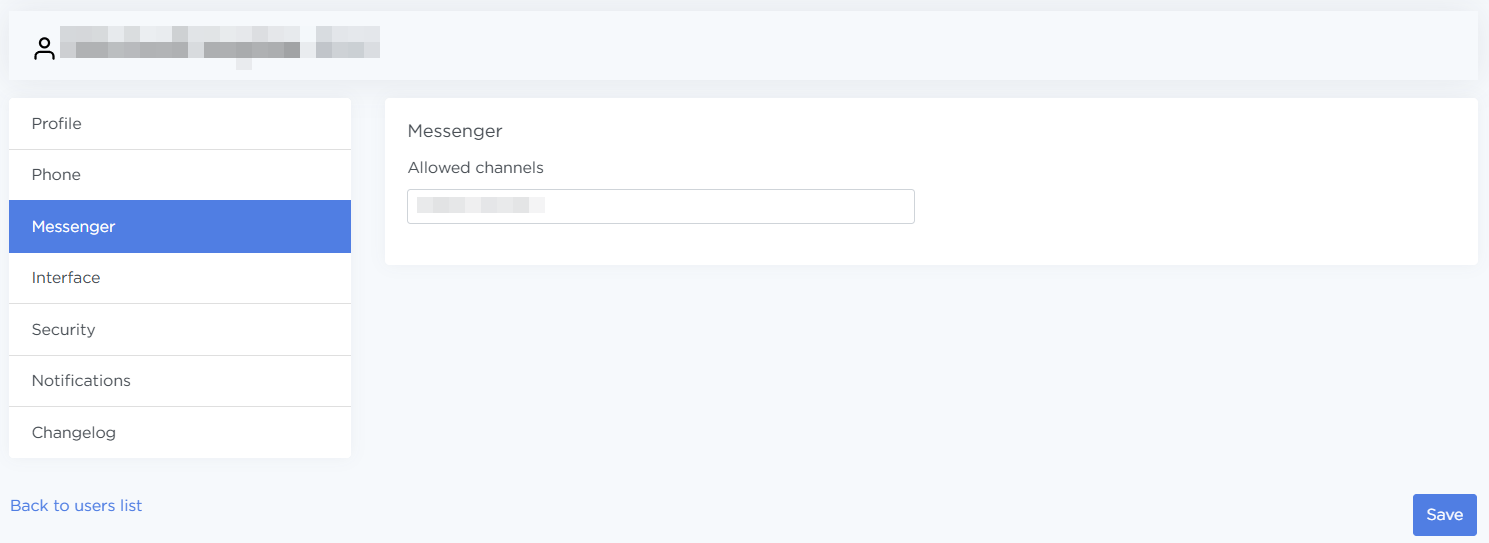Click the selected channel tag in field
Screen dimensions: 1489x543
click(480, 206)
